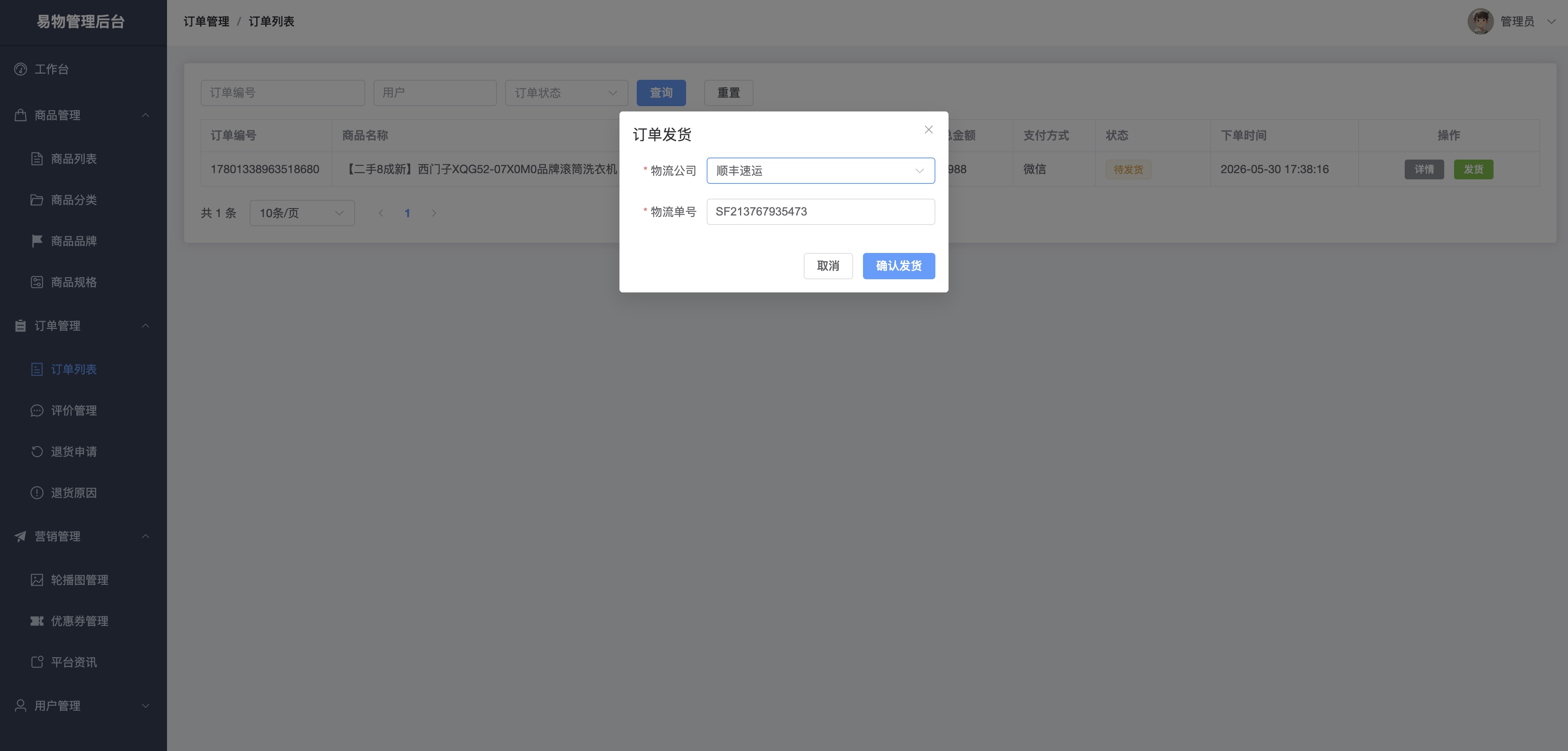Click 取消 in the shipping dialog
The width and height of the screenshot is (1568, 751).
[828, 266]
